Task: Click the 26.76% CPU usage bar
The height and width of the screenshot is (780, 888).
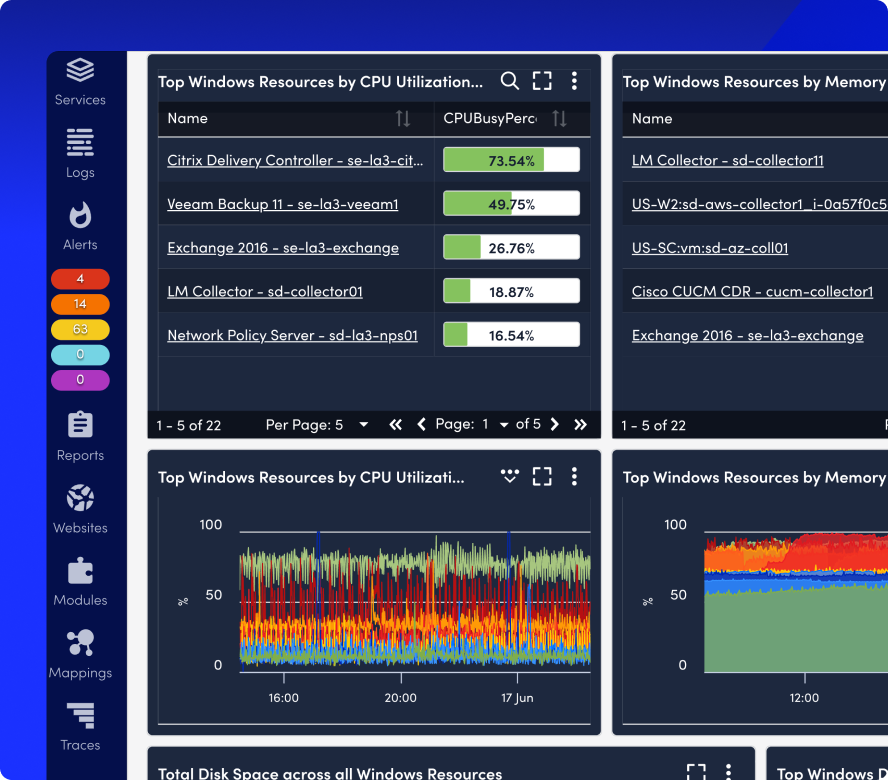Action: coord(511,248)
